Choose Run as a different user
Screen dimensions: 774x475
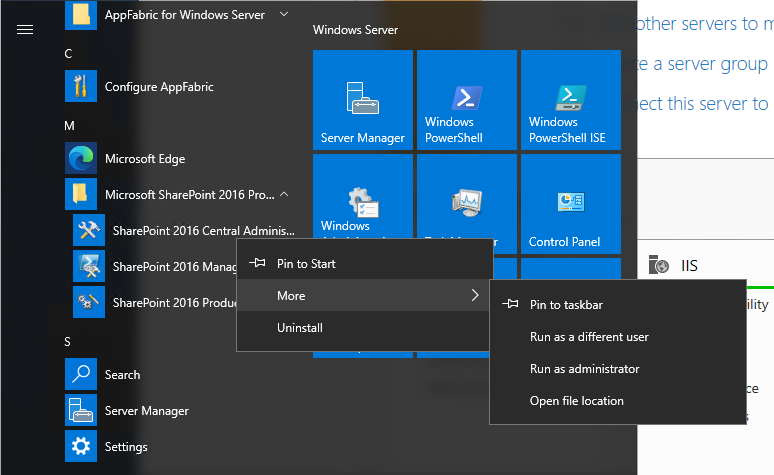pos(618,337)
